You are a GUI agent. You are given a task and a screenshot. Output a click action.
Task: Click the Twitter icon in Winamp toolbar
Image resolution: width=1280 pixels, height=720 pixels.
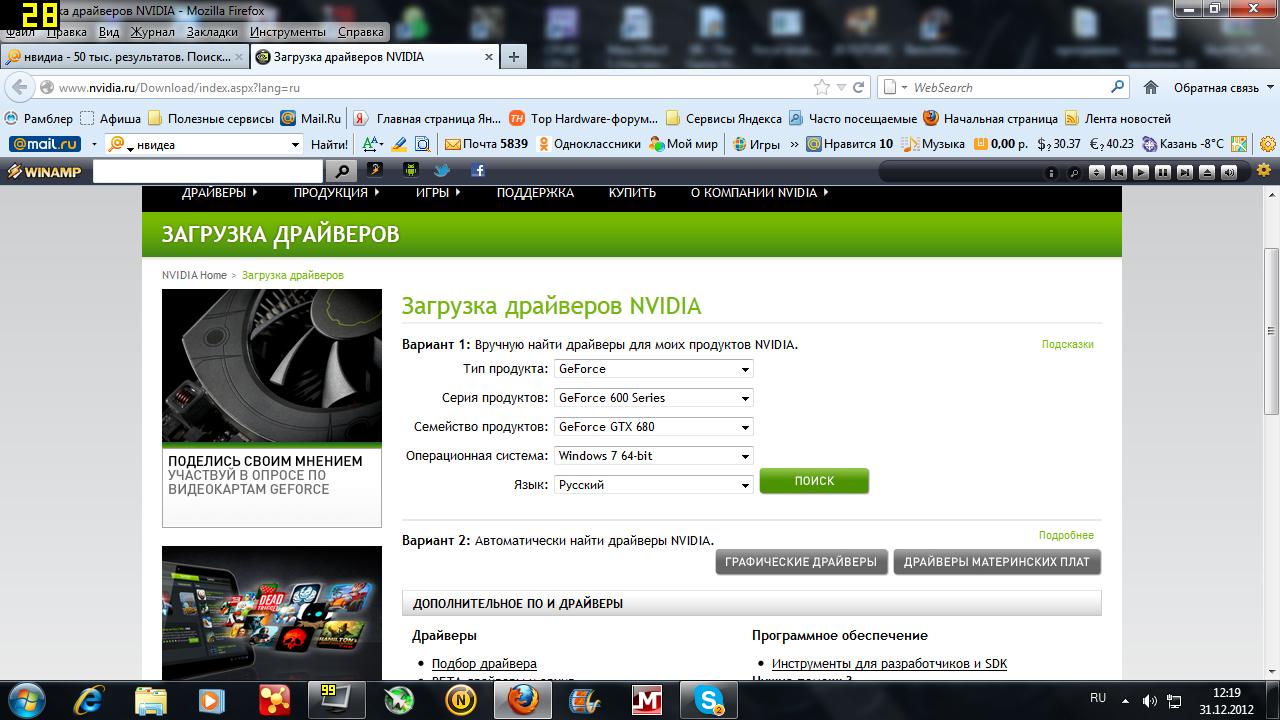coord(441,170)
